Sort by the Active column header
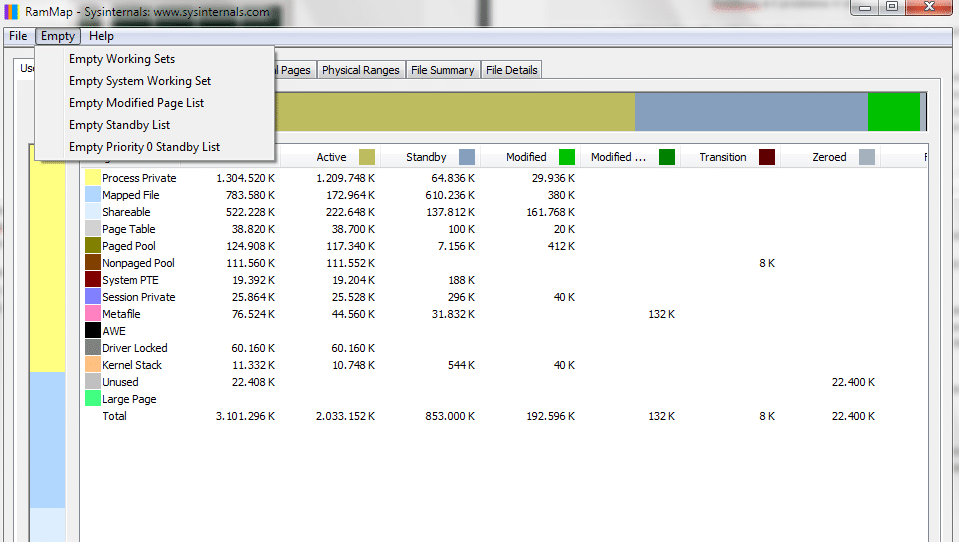Screen dimensions: 959x542 tap(331, 157)
